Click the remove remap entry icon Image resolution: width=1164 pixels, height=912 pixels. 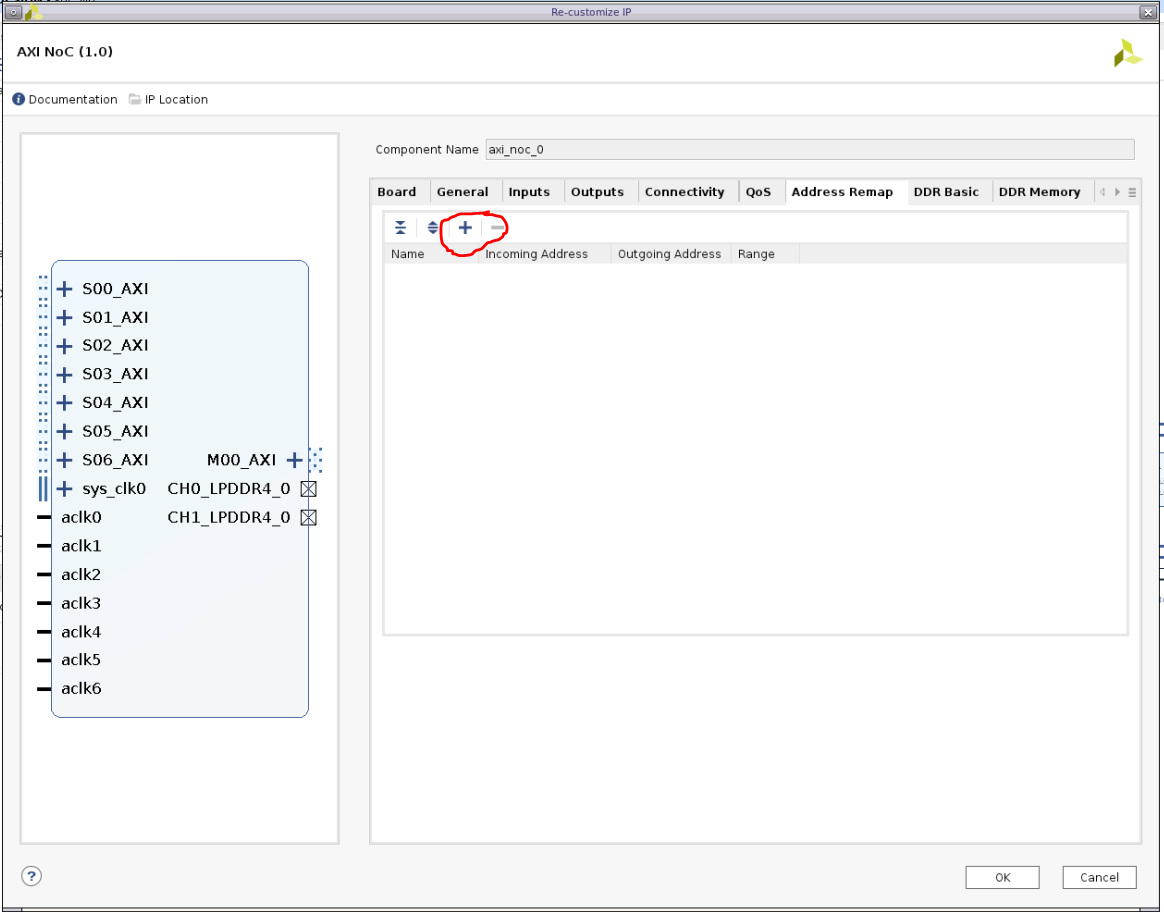pos(497,229)
